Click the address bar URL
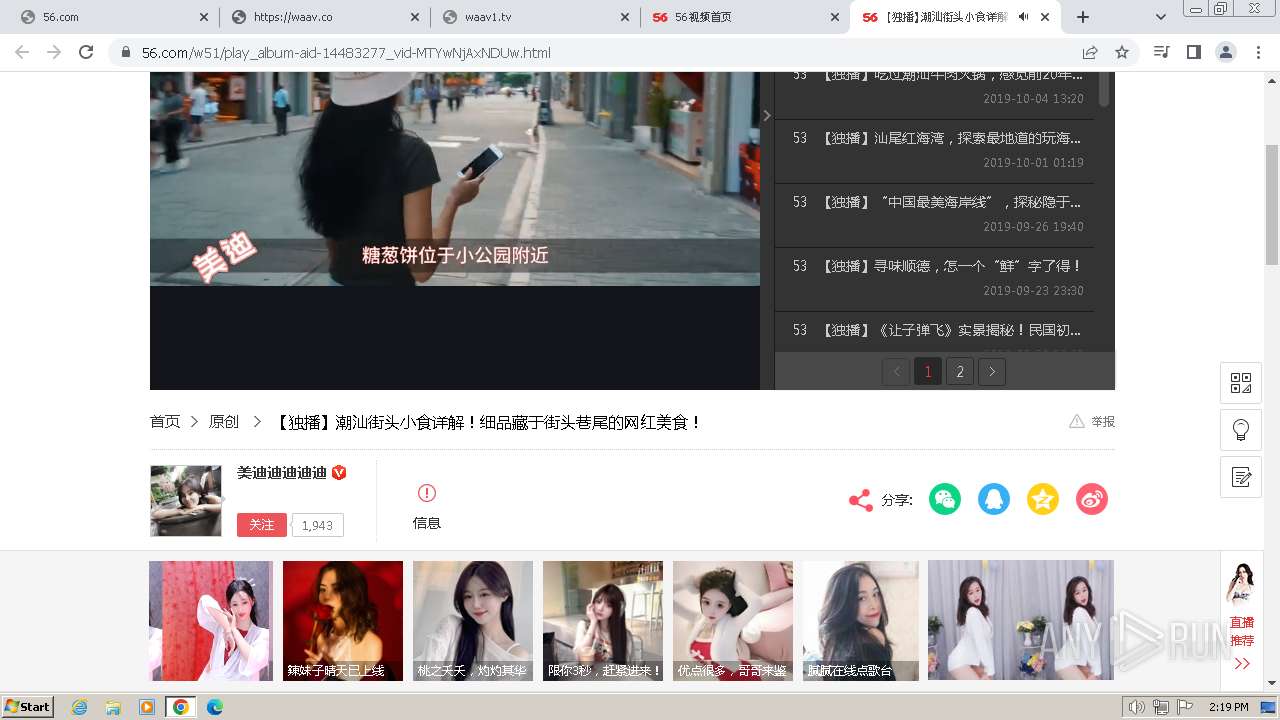 (x=346, y=53)
